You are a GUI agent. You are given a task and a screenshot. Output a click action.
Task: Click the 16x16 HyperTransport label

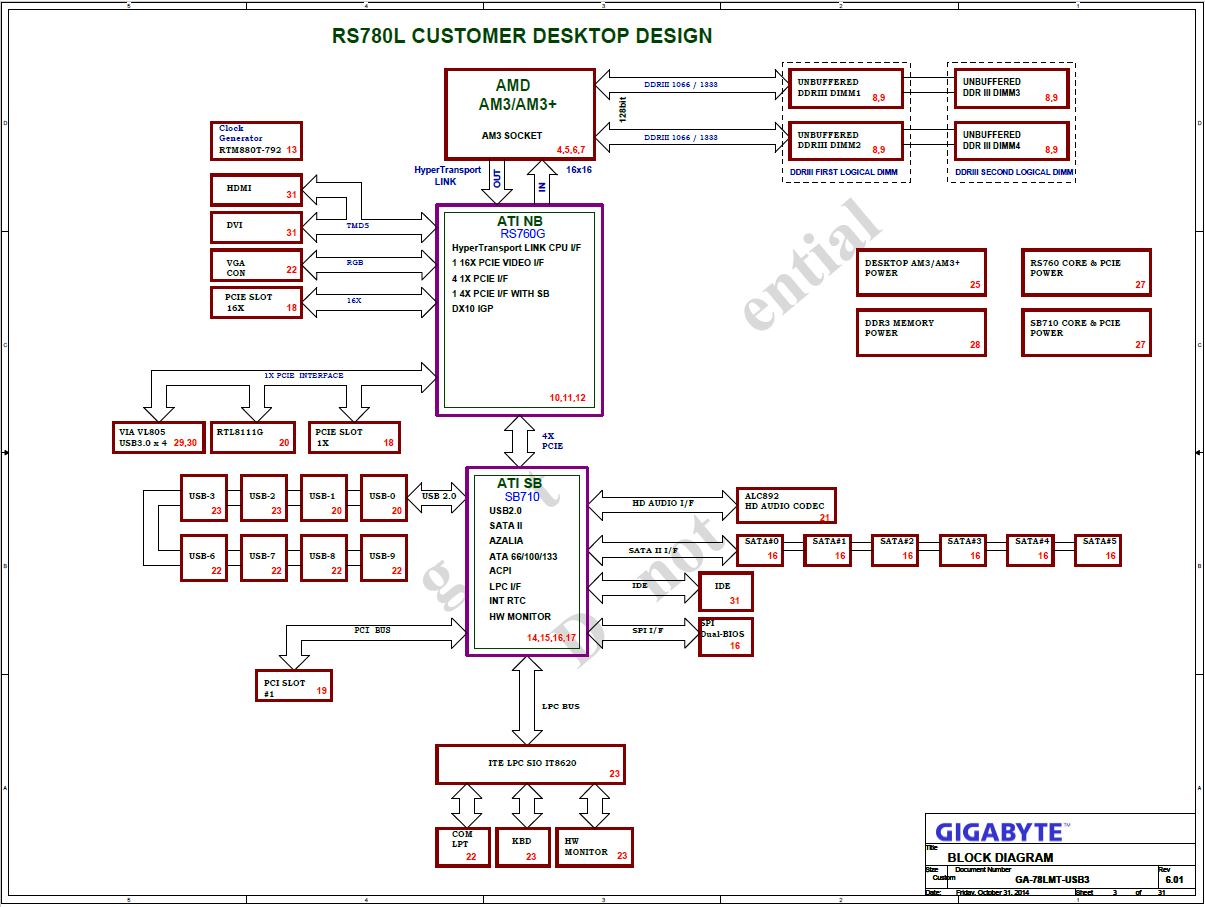580,170
